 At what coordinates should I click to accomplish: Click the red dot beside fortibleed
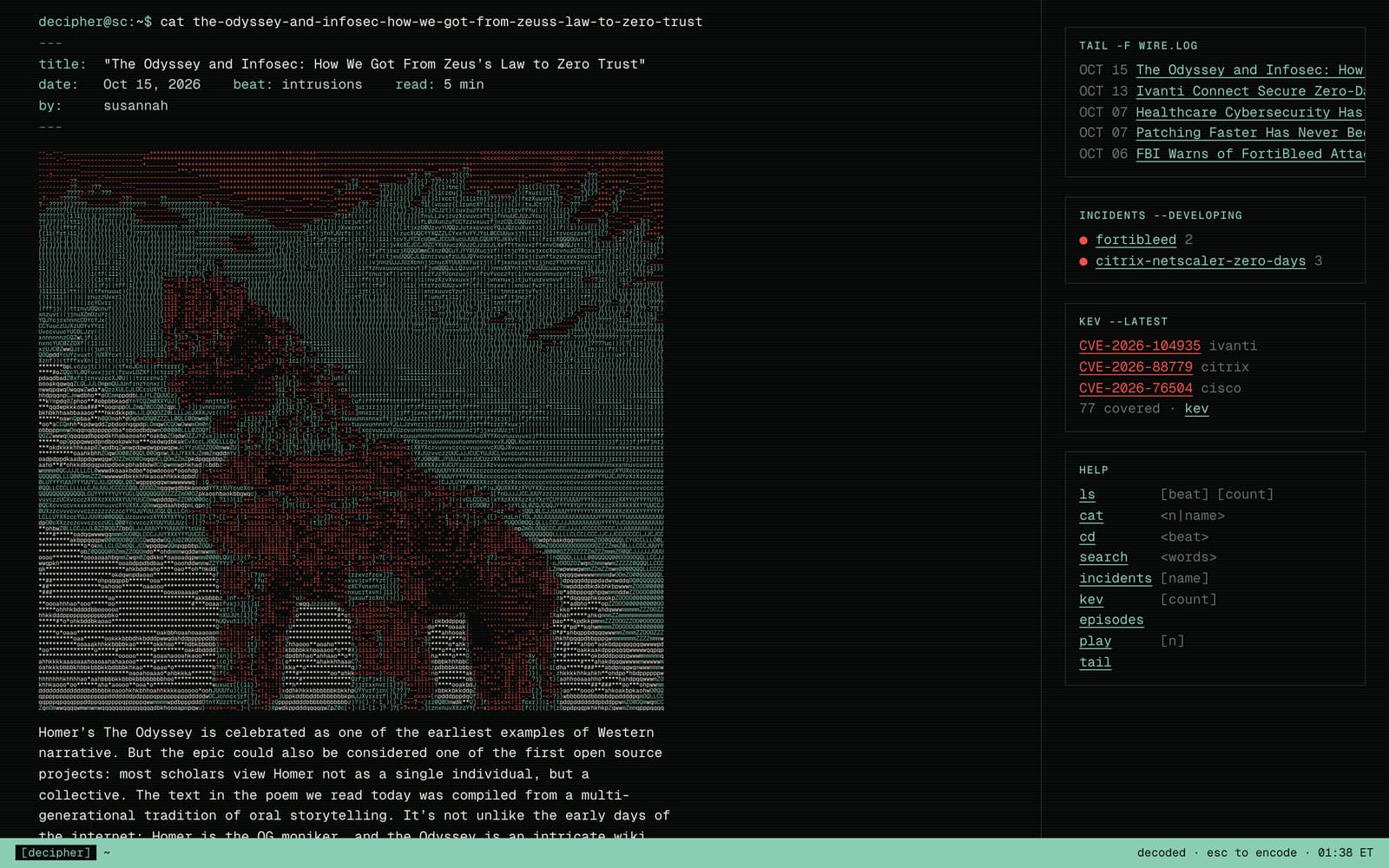click(1083, 240)
